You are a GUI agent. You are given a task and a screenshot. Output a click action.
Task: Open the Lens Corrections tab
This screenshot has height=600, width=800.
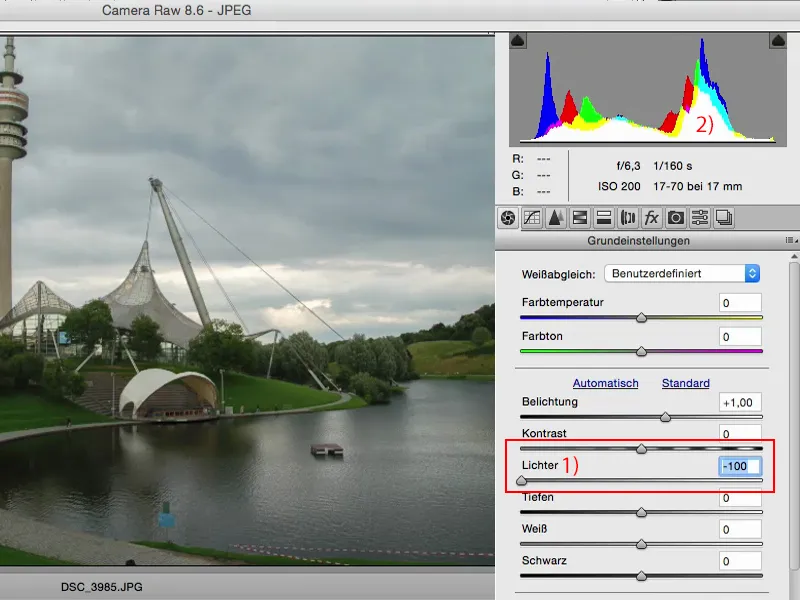point(628,218)
